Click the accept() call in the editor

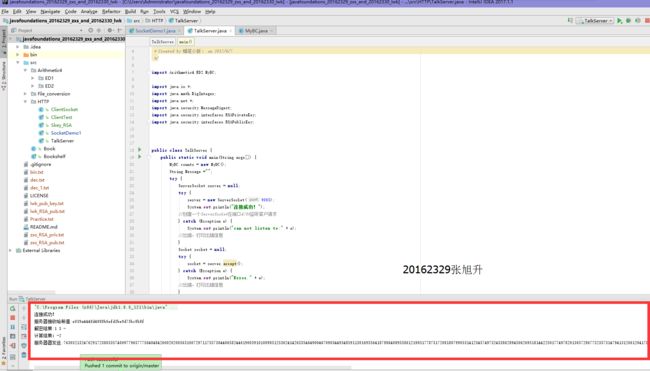point(230,263)
